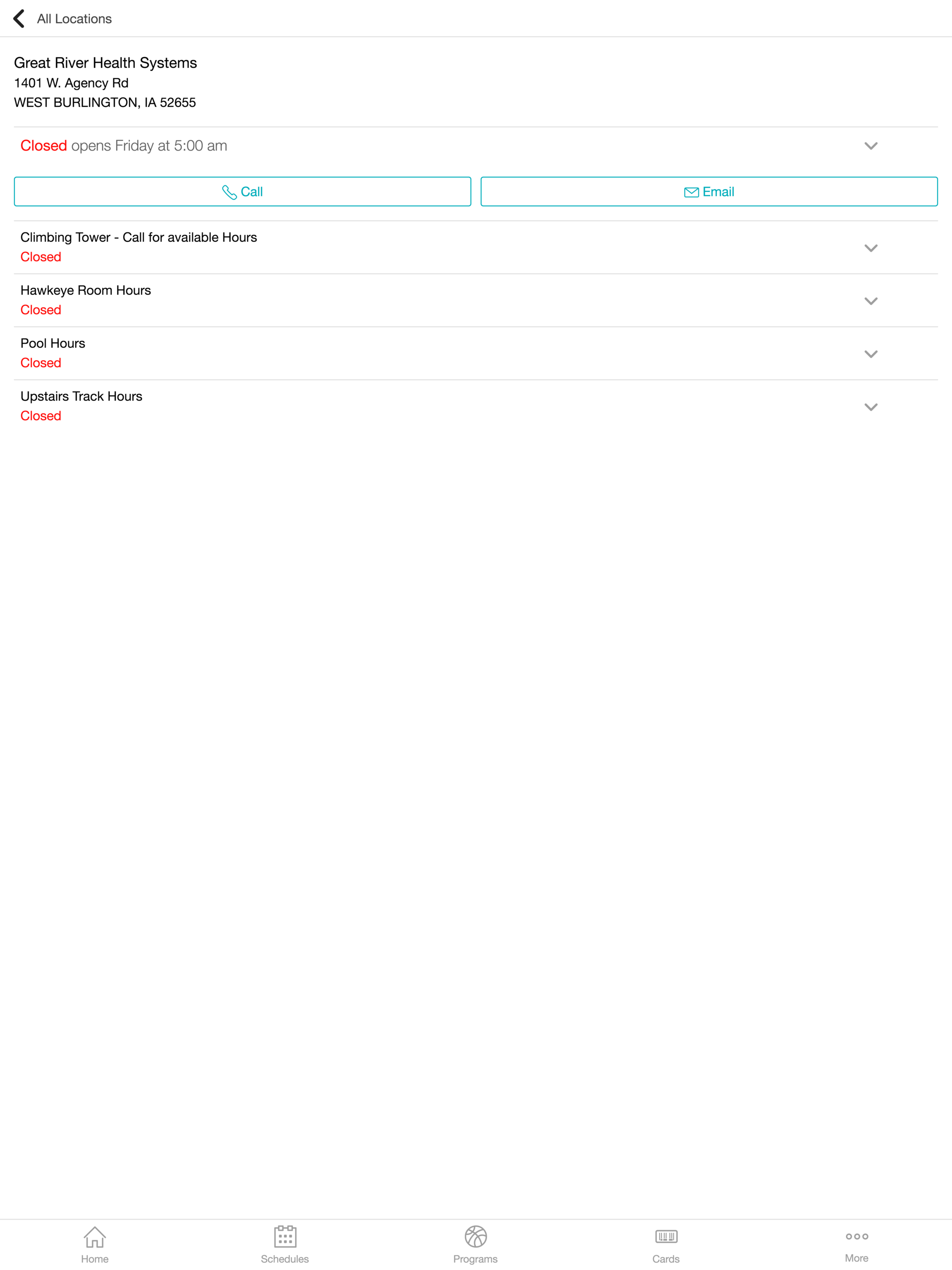Select the 'Upstairs Track Hours' row text

[x=81, y=396]
